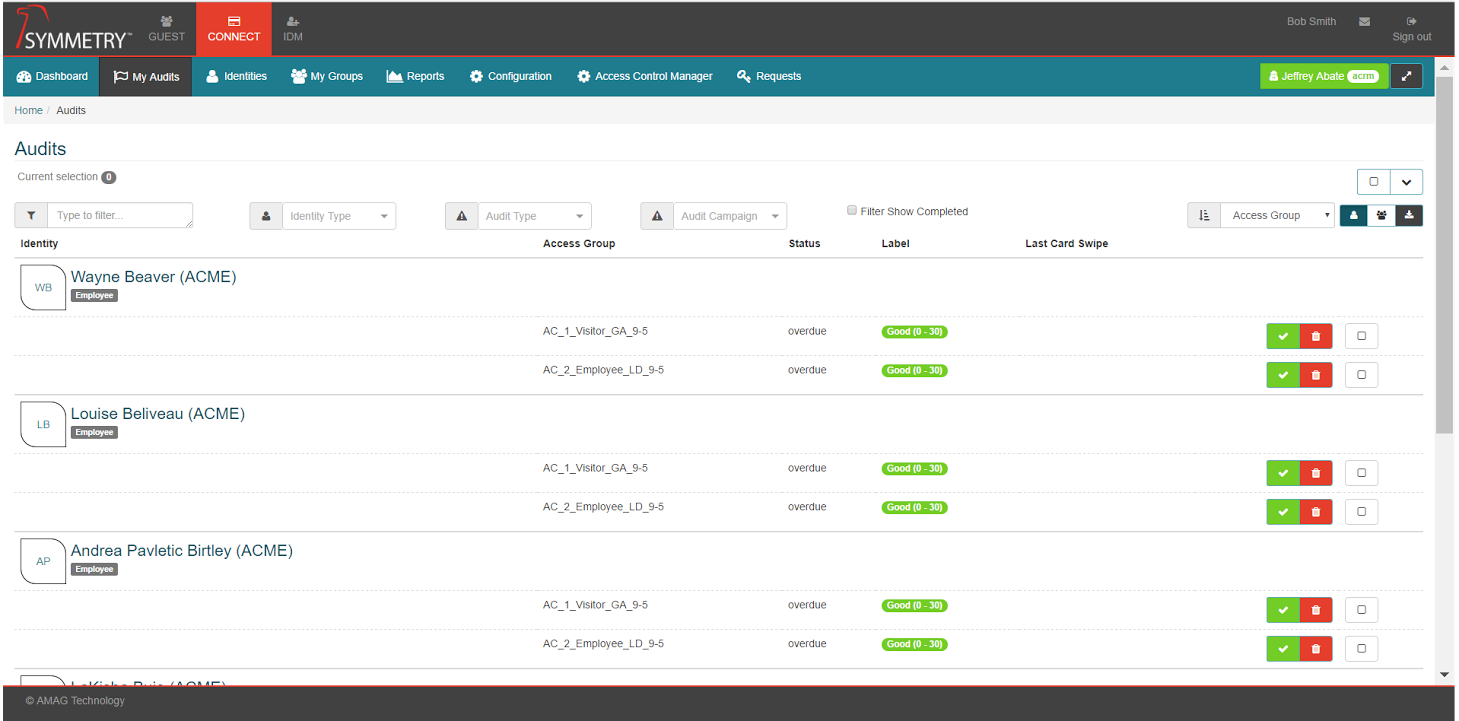Viewport: 1459px width, 721px height.
Task: Click Sign out
Action: [1411, 29]
